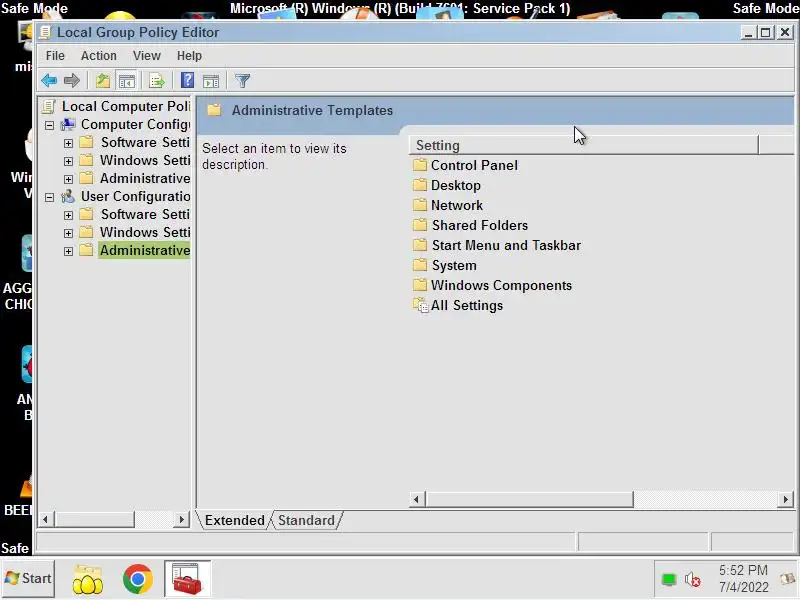Open the Action menu
The width and height of the screenshot is (800, 600).
point(98,56)
